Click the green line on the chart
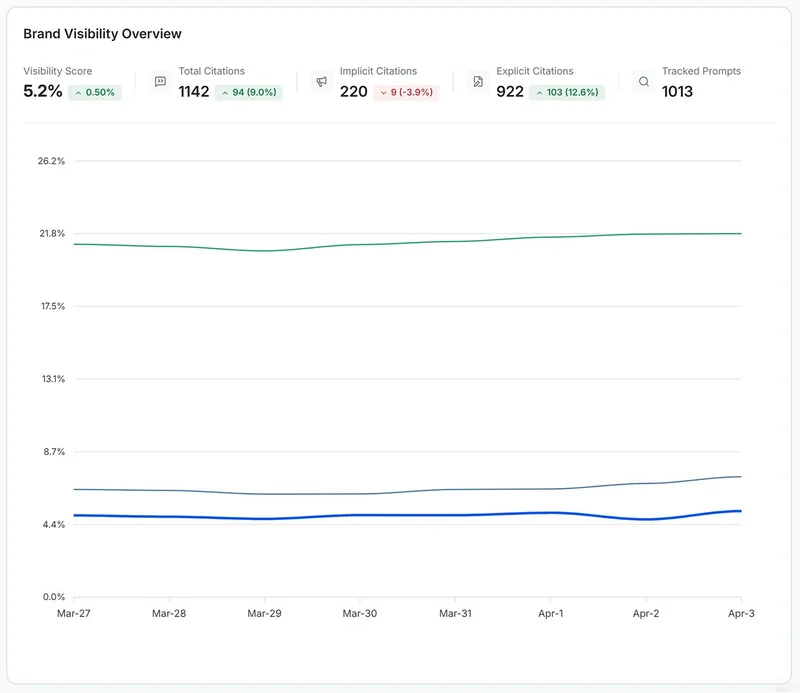Viewport: 800px width, 693px height. point(400,243)
